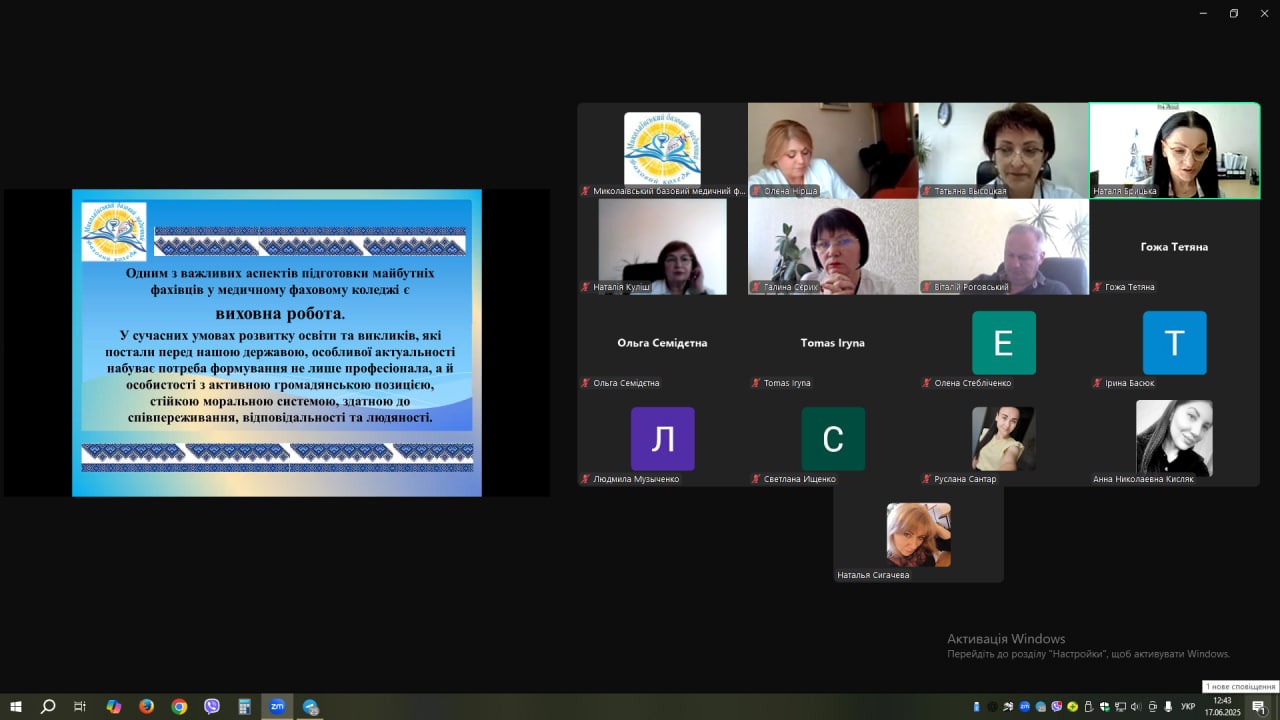Click the active Zoom taskbar icon
The width and height of the screenshot is (1280, 720).
(x=277, y=707)
